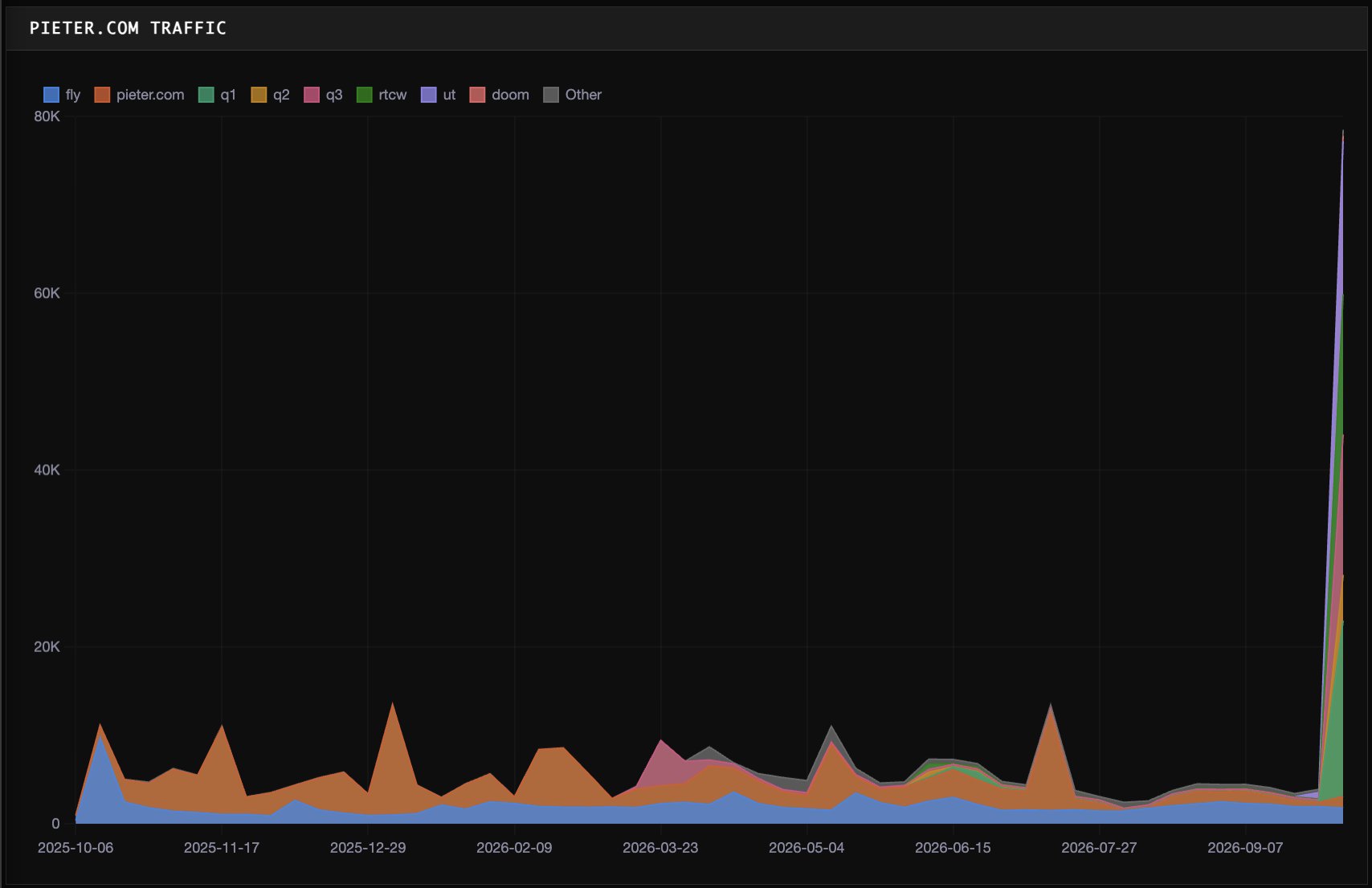Click the 0 y-axis label
The image size is (1372, 888).
55,823
